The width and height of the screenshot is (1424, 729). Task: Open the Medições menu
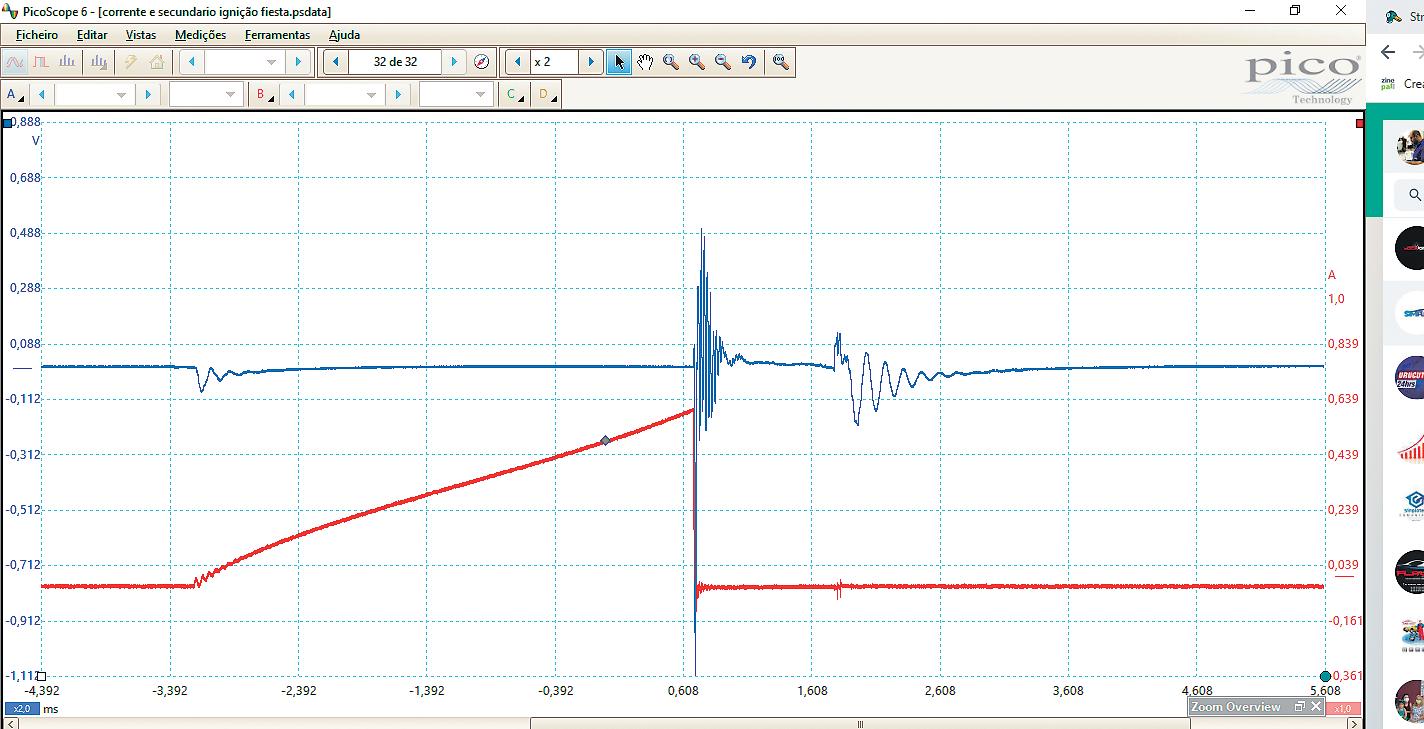[200, 35]
